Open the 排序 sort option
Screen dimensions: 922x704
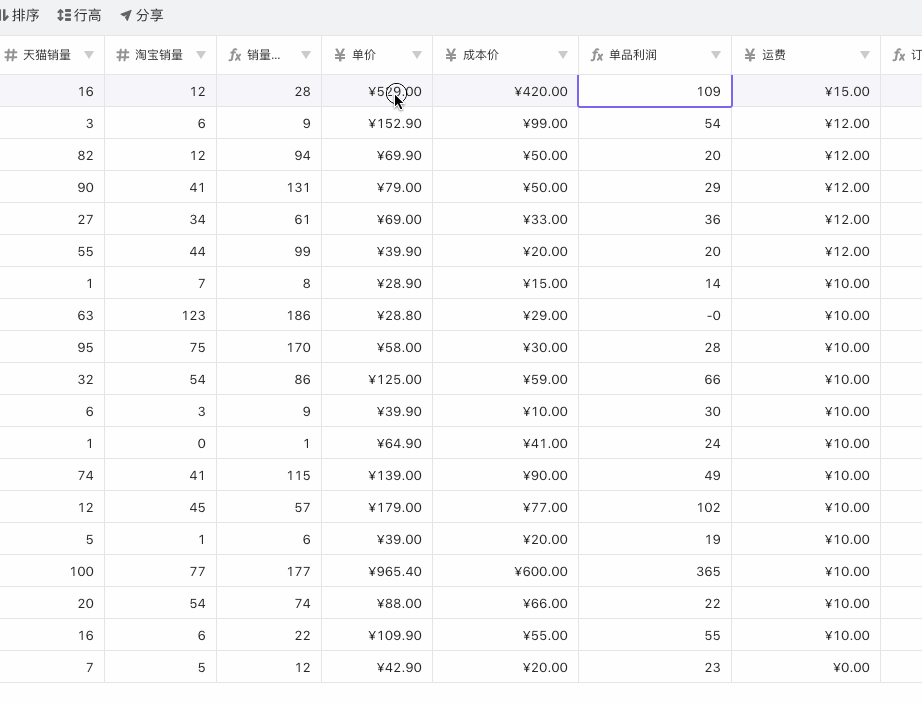(20, 16)
